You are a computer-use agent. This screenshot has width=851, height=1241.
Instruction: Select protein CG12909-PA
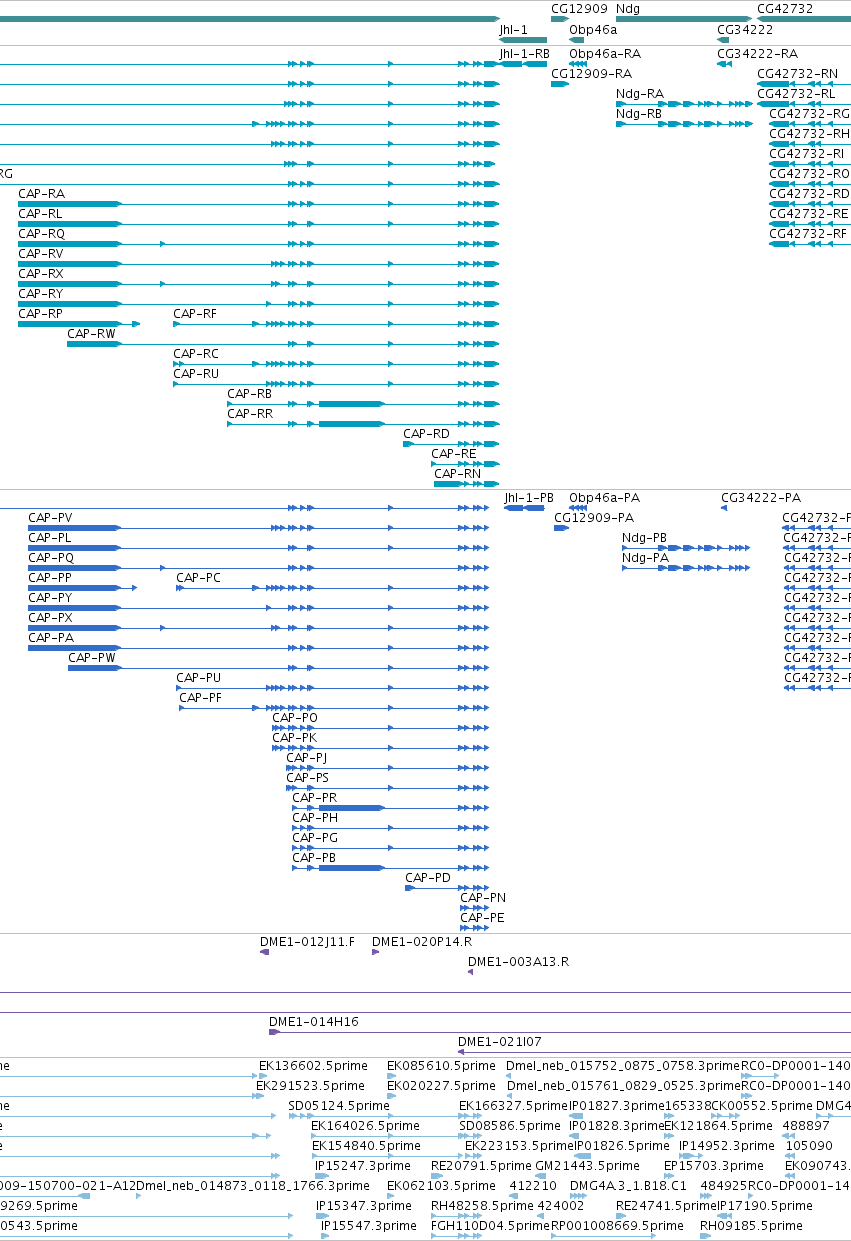click(x=561, y=528)
